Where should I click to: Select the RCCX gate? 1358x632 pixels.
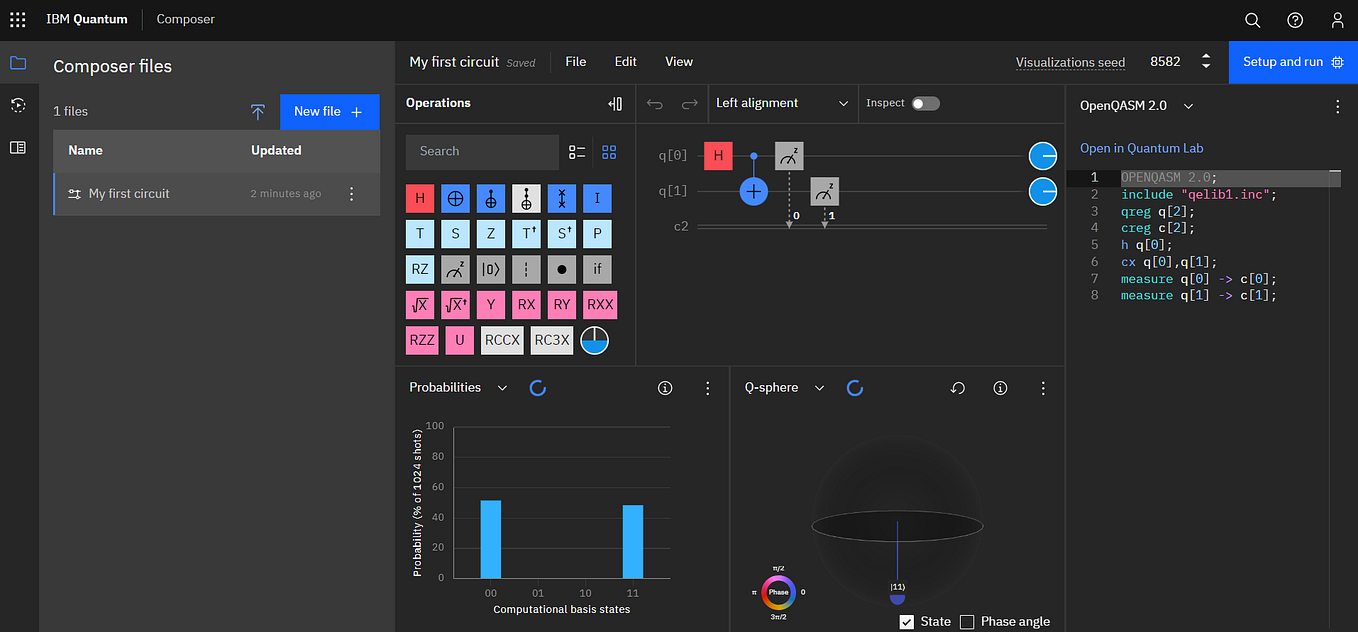(502, 340)
